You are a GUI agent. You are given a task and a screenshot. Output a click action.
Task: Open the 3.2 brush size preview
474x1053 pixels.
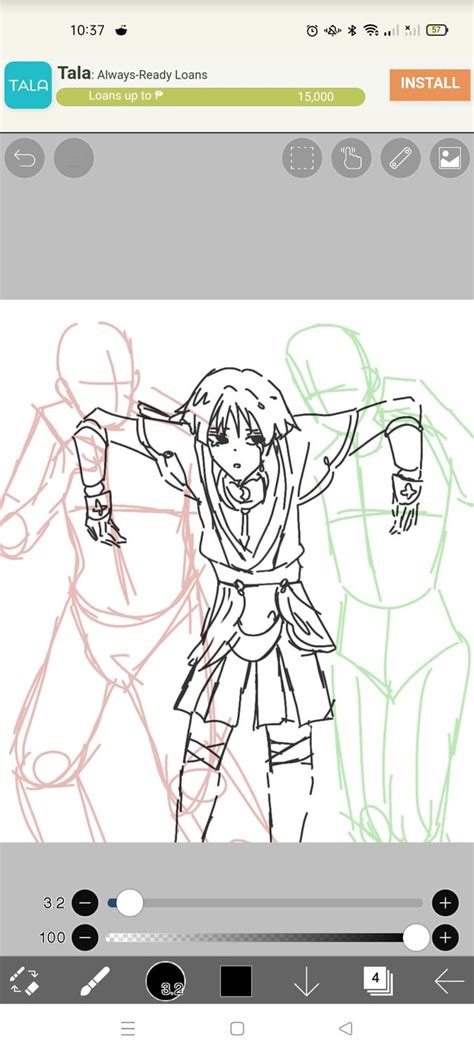pos(165,981)
